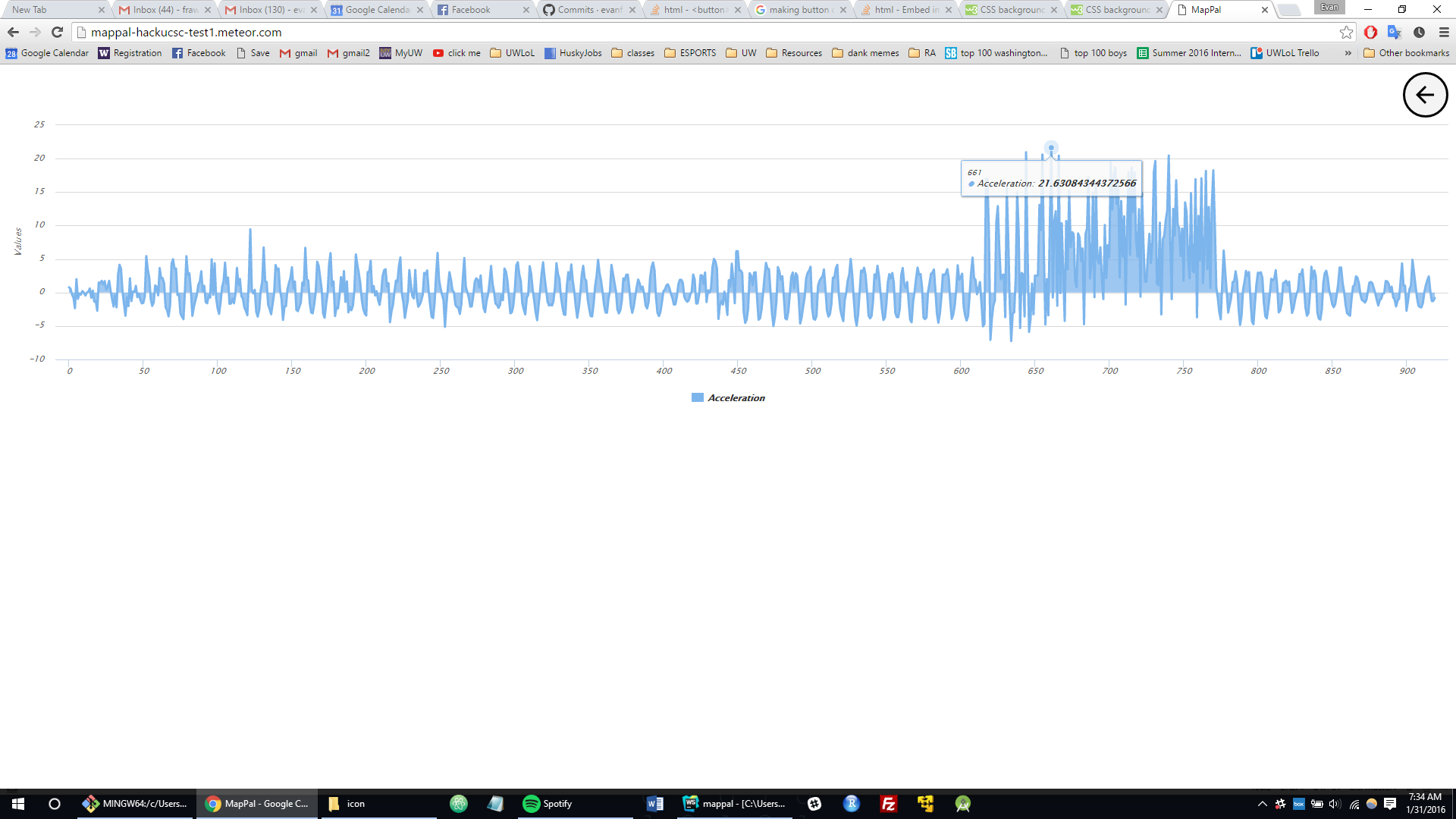The image size is (1456, 819).
Task: Open the Chrome hamburger menu
Action: pos(1444,32)
